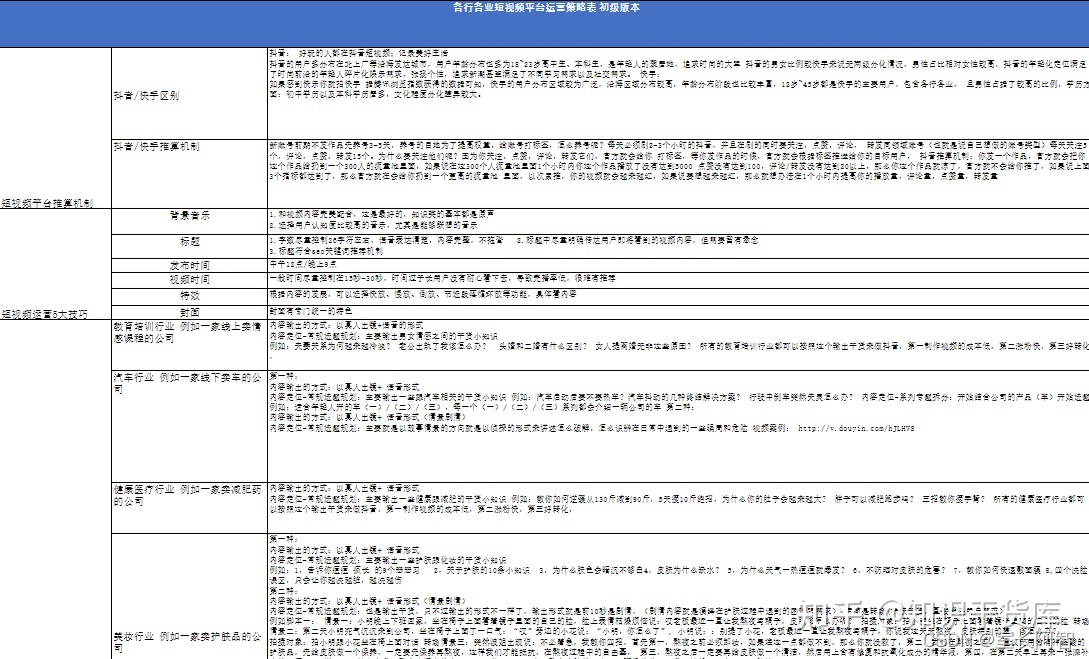Click the effects description beside '特效'
Image resolution: width=1089 pixels, height=659 pixels.
point(420,296)
